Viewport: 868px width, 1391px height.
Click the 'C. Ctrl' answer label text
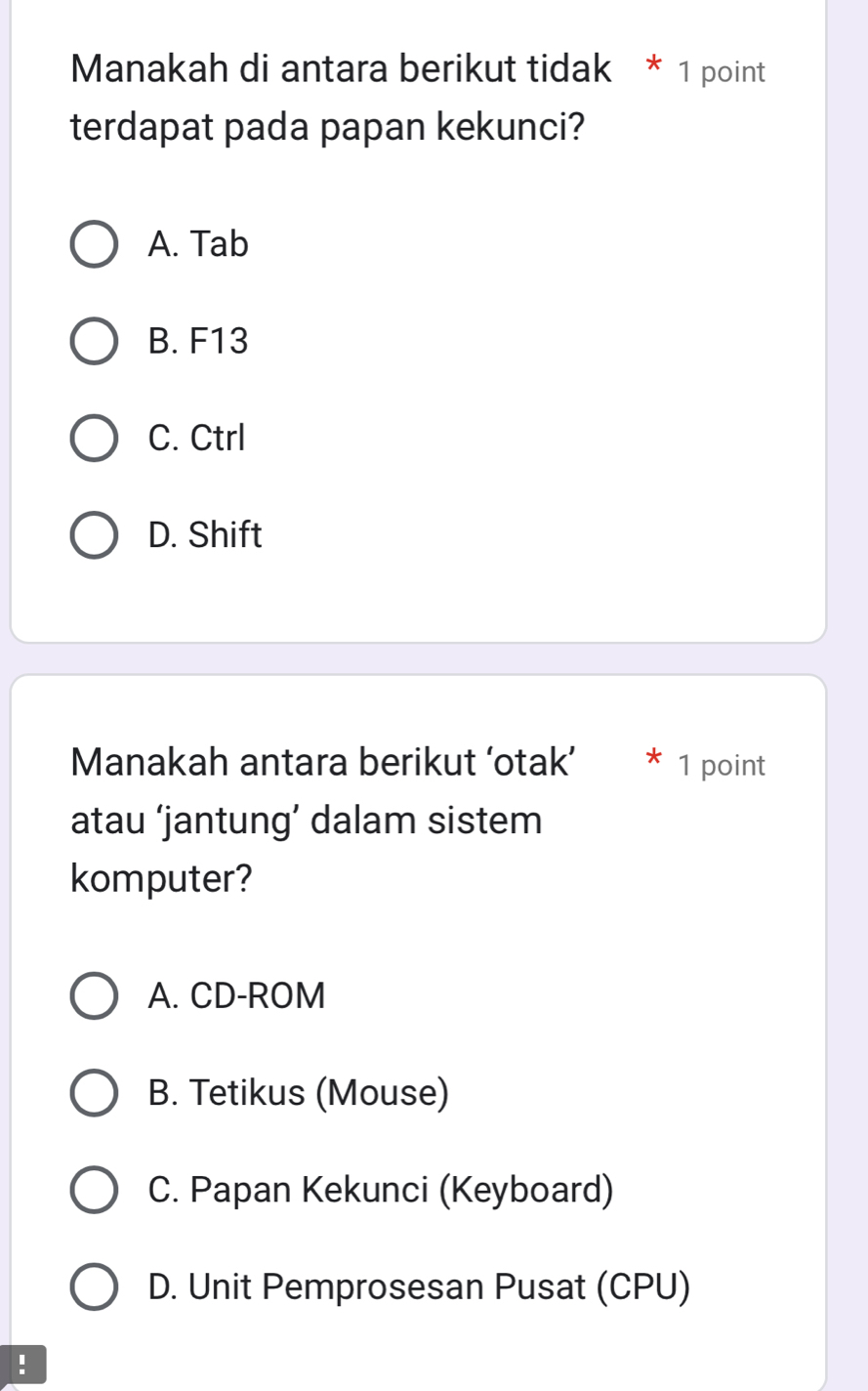point(196,439)
